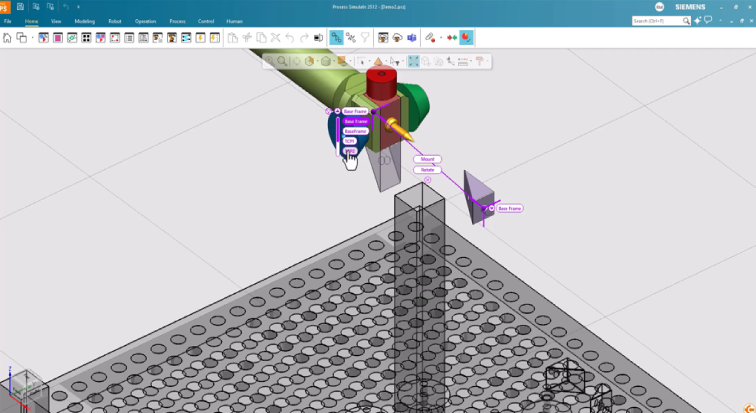Viewport: 756px width, 413px height.
Task: Click the scissors Cut icon
Action: (x=246, y=38)
